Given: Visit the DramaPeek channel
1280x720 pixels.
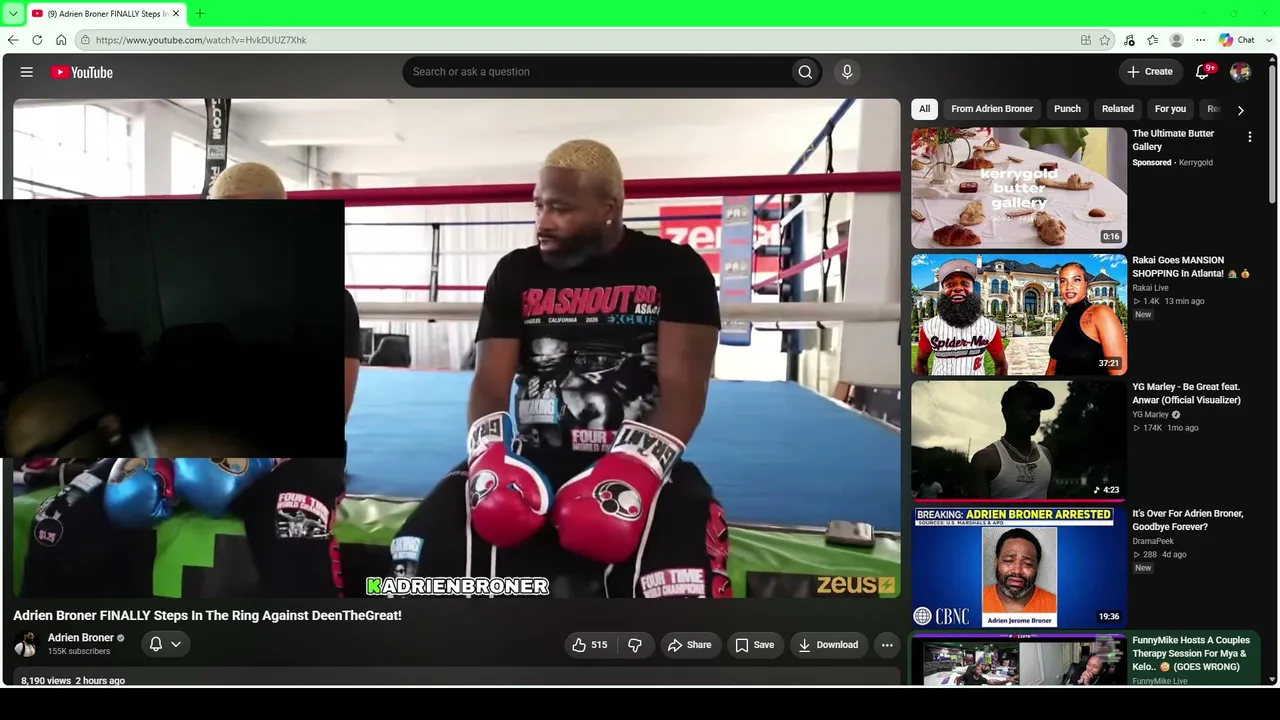Looking at the screenshot, I should (x=1153, y=541).
